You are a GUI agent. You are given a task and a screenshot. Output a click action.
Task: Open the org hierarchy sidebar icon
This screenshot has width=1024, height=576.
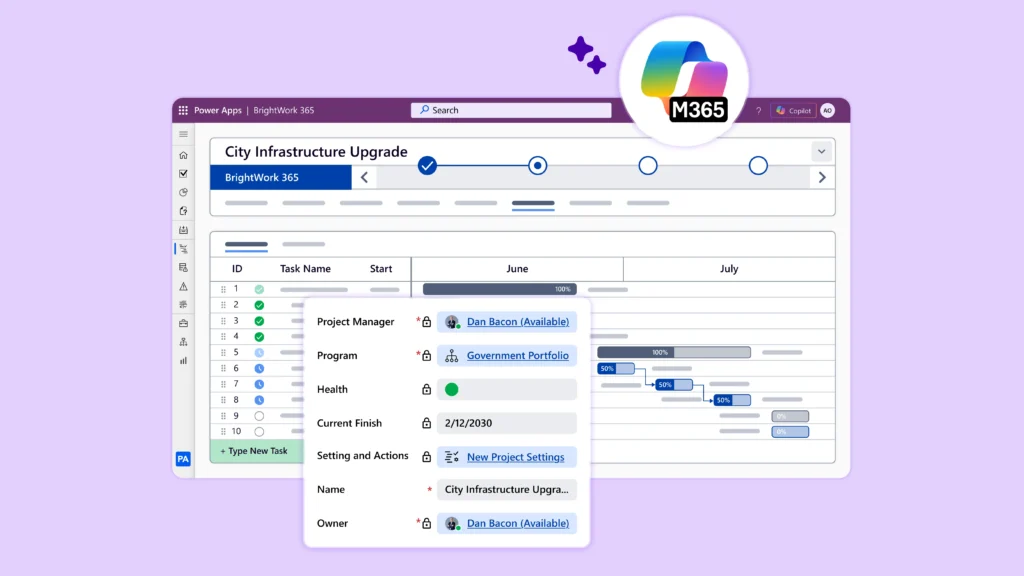coord(184,342)
